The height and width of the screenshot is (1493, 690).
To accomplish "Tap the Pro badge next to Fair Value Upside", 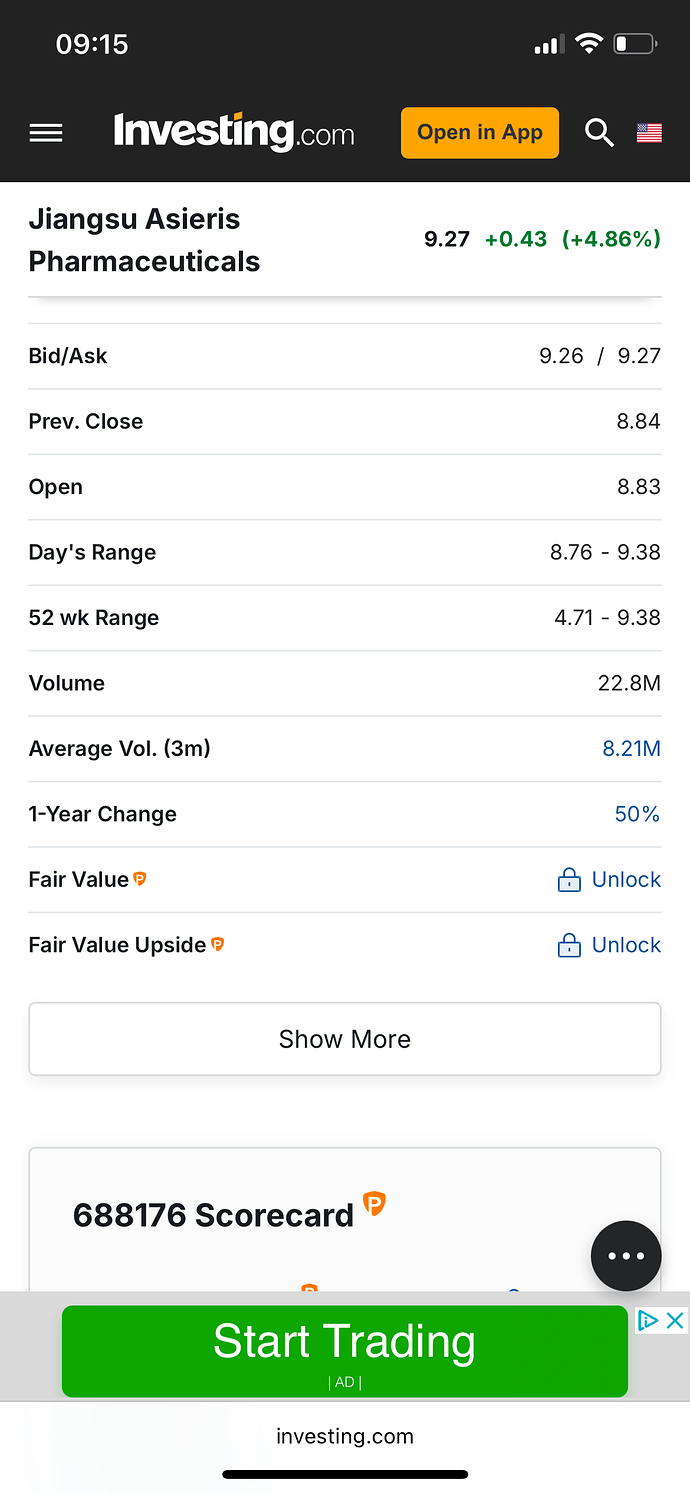I will tap(217, 944).
